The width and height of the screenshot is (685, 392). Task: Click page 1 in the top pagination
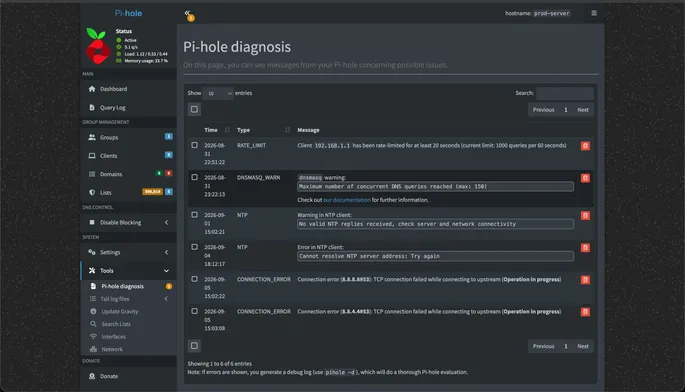coord(566,110)
